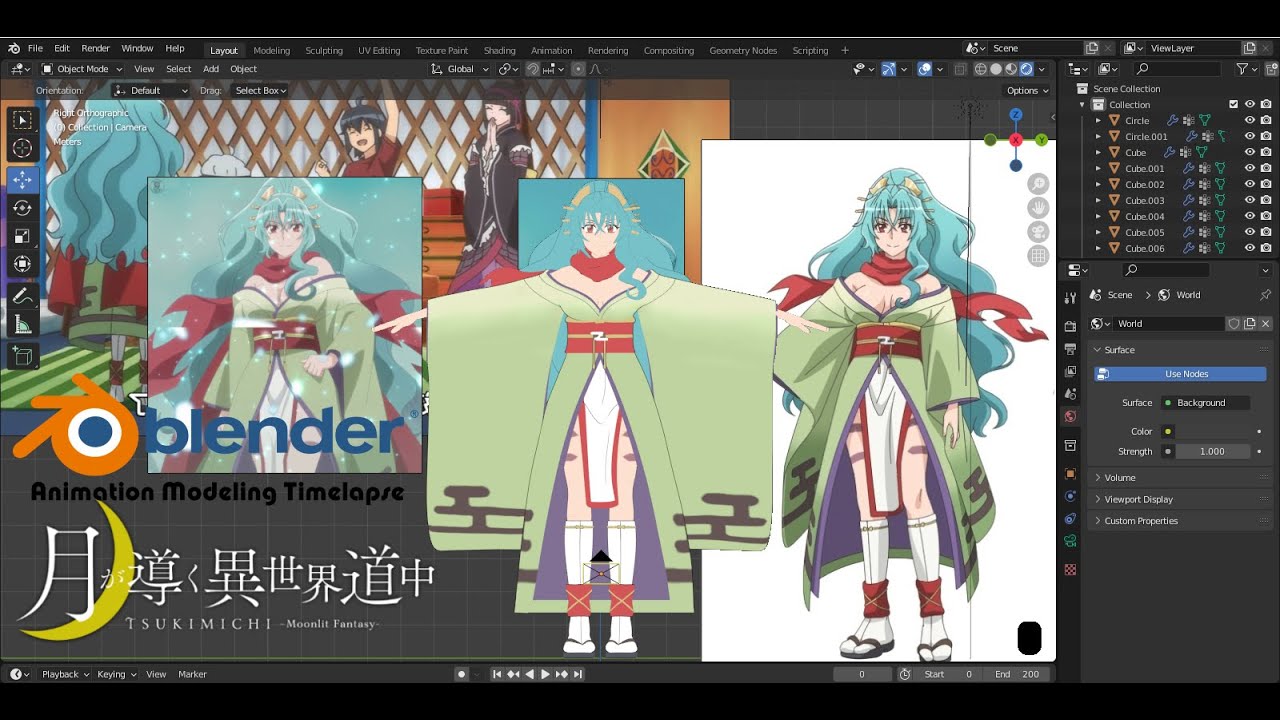Activate the Rotate tool
The height and width of the screenshot is (720, 1280).
(22, 208)
